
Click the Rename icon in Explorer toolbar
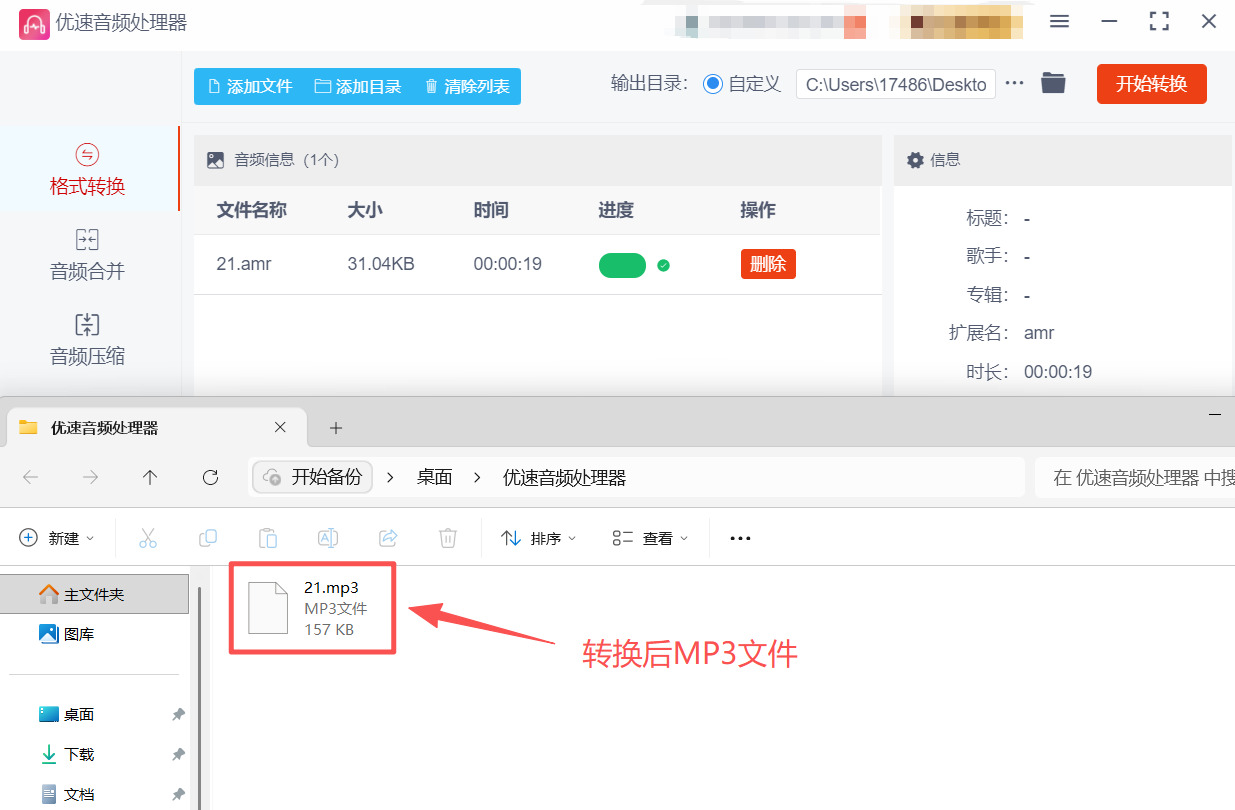327,538
